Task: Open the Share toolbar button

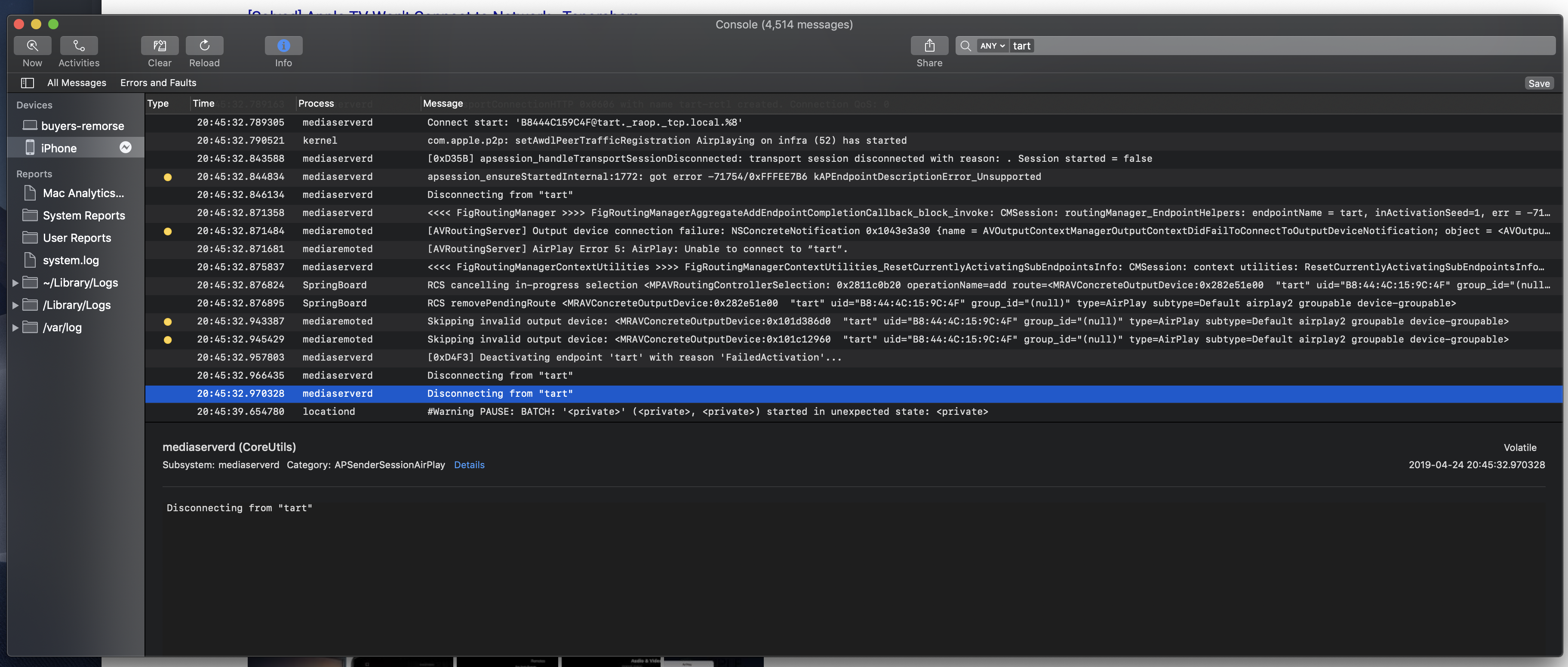Action: (x=929, y=46)
